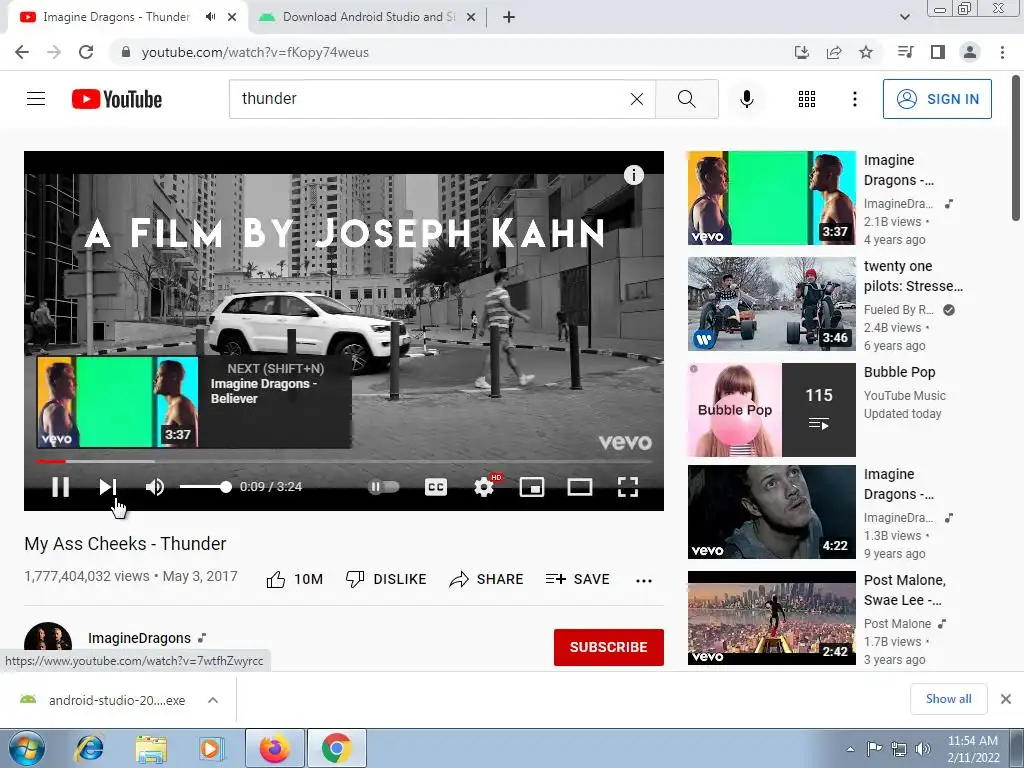Screen dimensions: 1024x768
Task: Click the address bar URL
Action: click(x=255, y=52)
